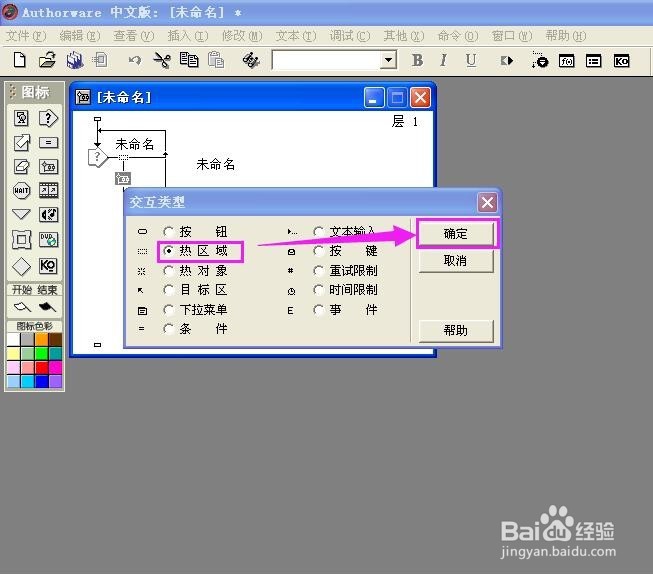Open the Knowledge Objects toolbar icon
The width and height of the screenshot is (653, 575).
pyautogui.click(x=621, y=61)
